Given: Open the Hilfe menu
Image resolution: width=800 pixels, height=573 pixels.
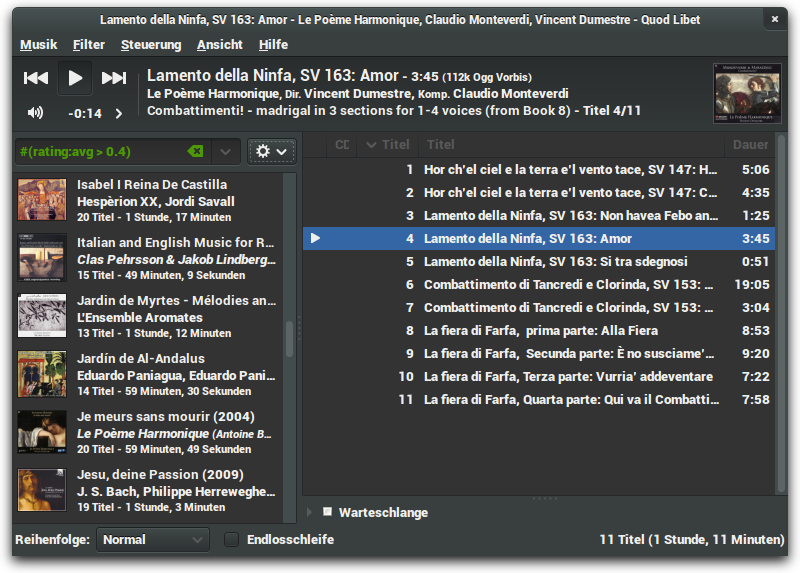Looking at the screenshot, I should 273,45.
